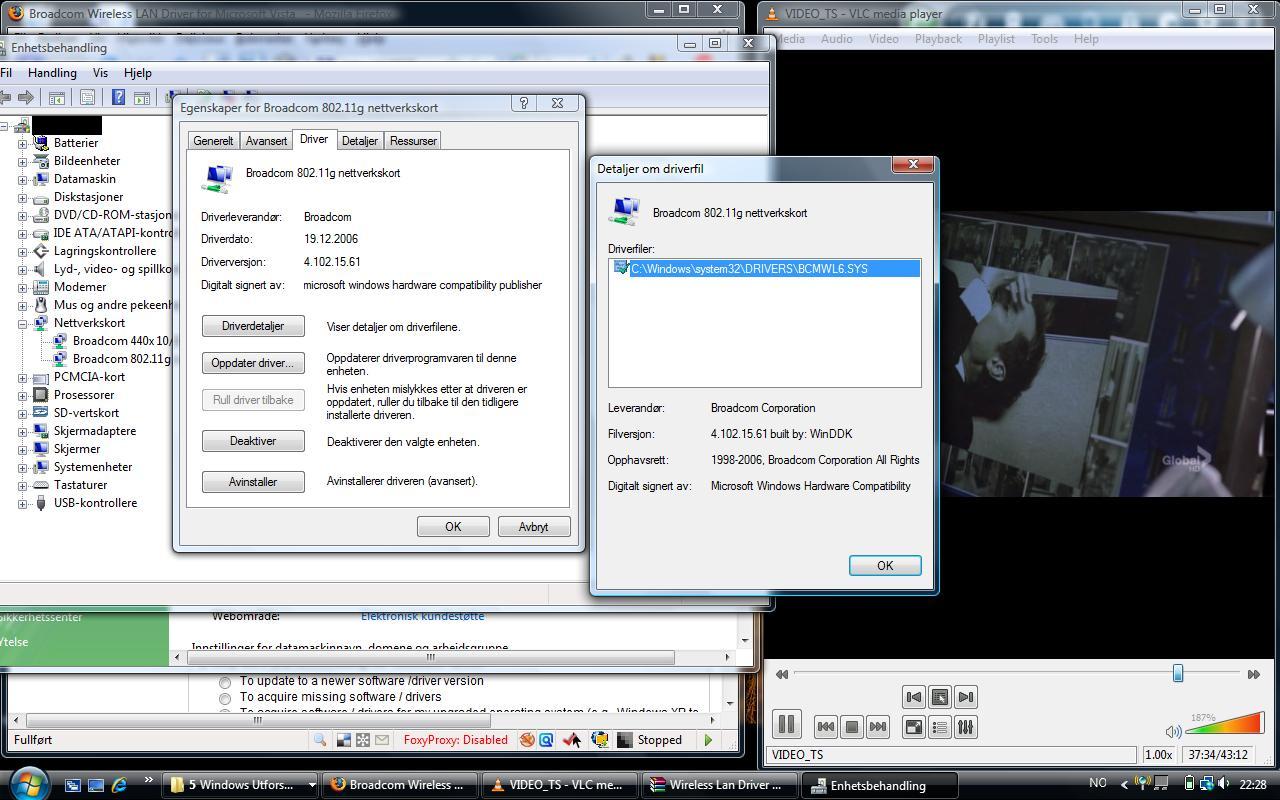This screenshot has height=800, width=1280.
Task: Expand the Prosessorer tree node
Action: tap(22, 395)
